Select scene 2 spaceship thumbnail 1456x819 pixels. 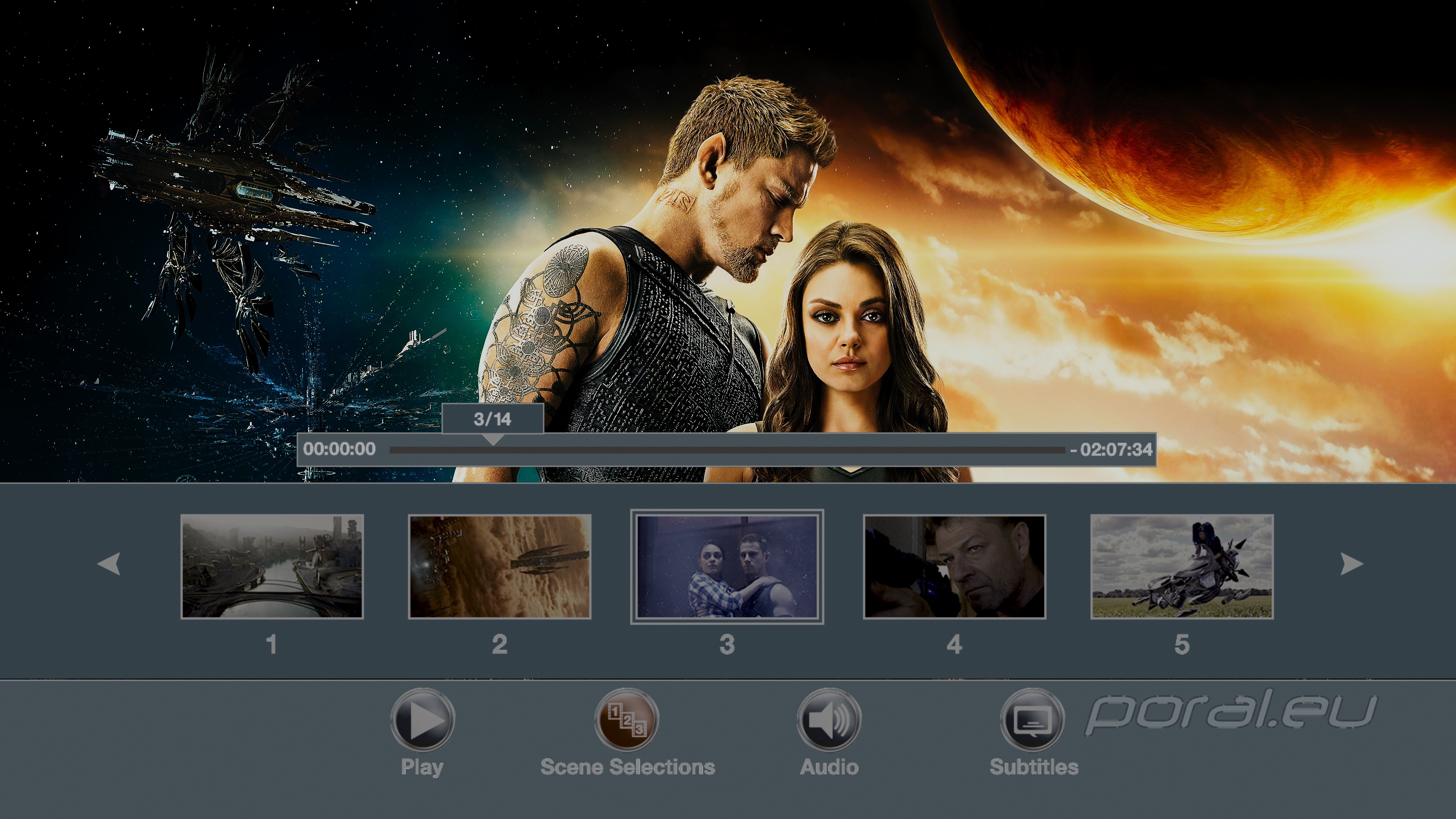(500, 566)
